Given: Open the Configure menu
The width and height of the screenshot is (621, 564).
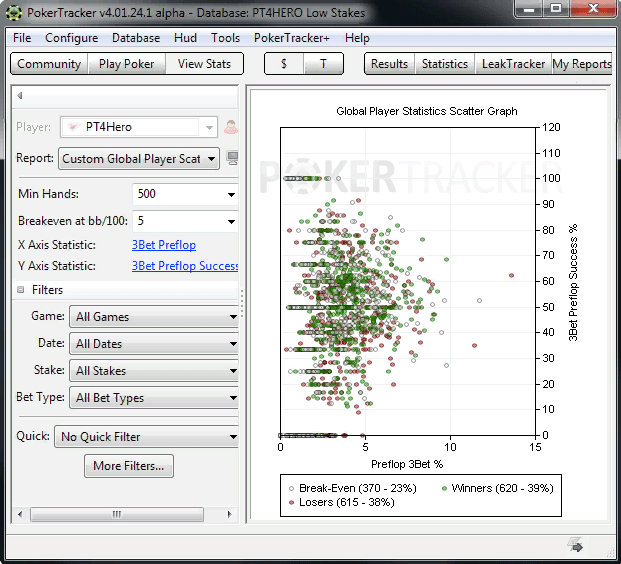Looking at the screenshot, I should [71, 38].
